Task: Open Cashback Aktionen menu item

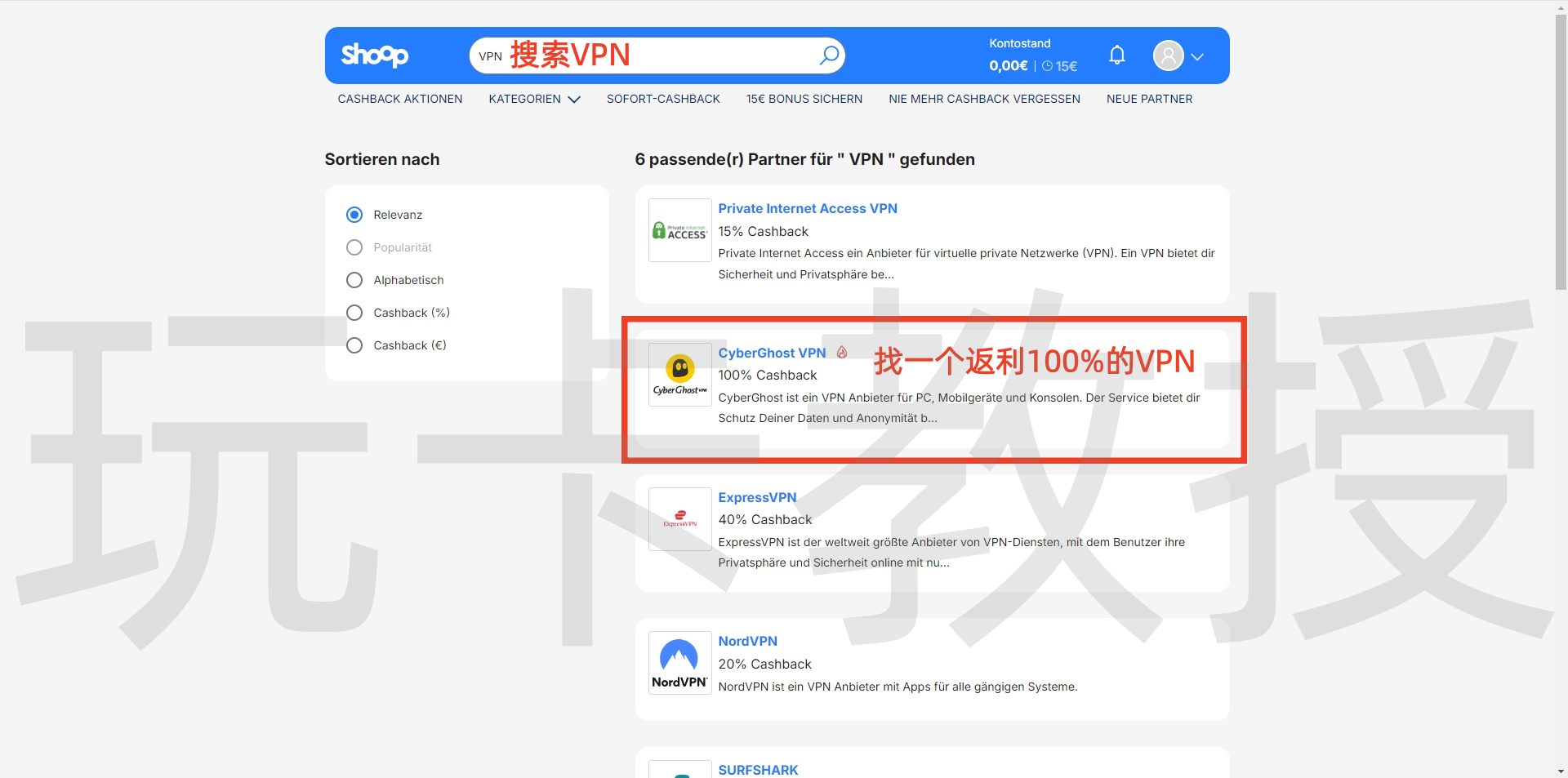Action: coord(399,99)
